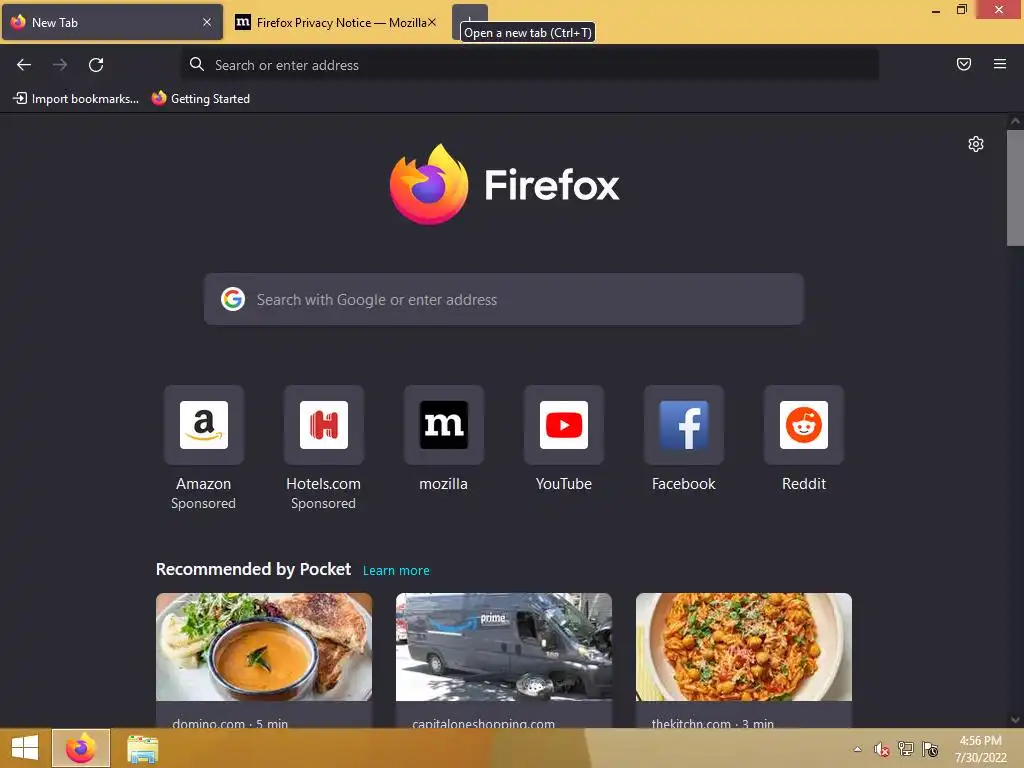Open a new tab with plus button

(x=470, y=22)
